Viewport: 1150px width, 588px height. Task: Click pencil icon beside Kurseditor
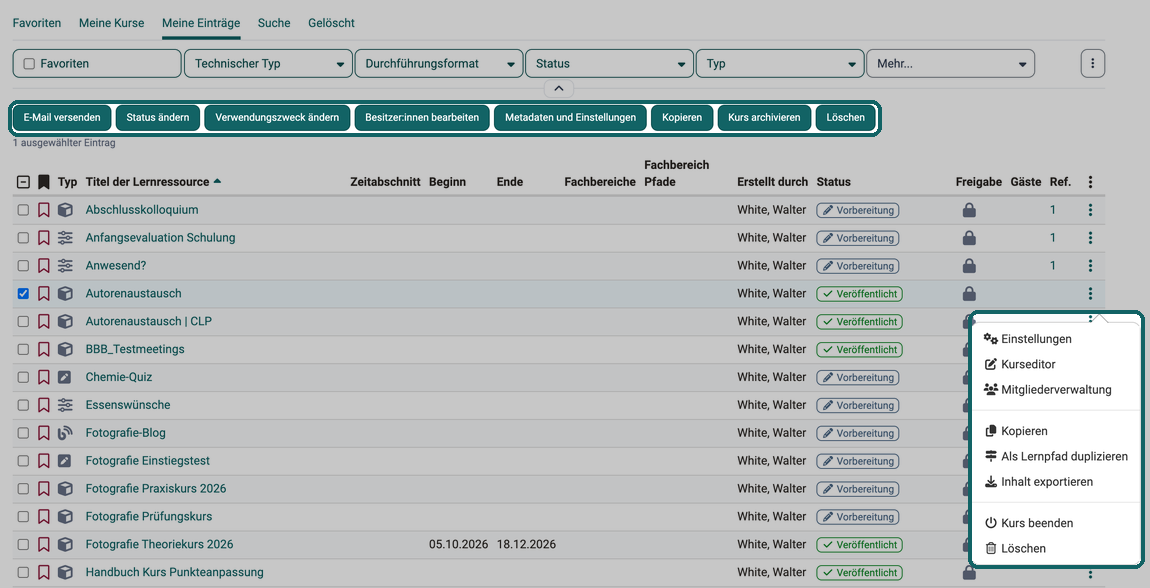tap(991, 364)
